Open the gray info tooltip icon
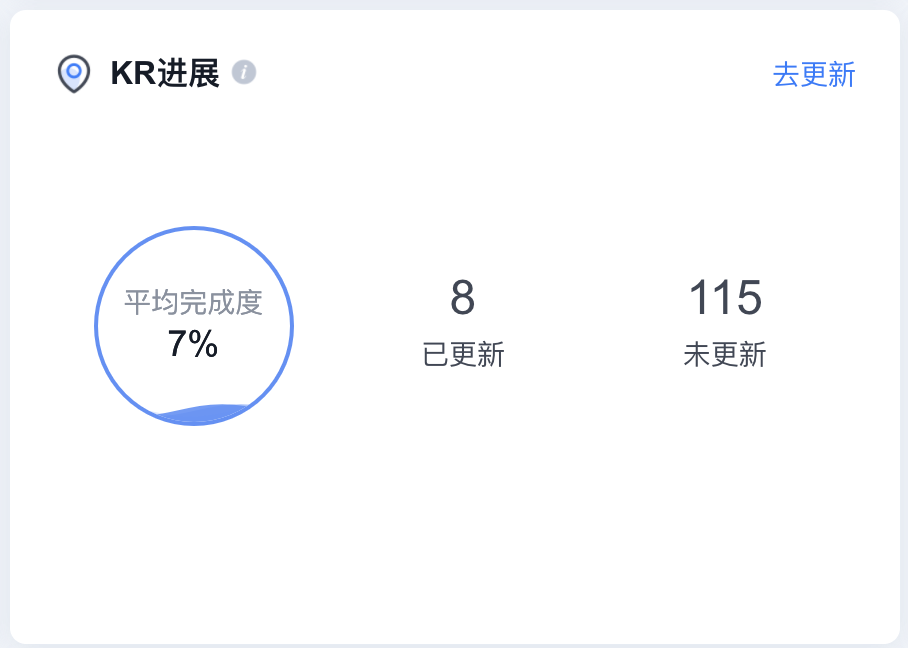908x648 pixels. pos(244,72)
